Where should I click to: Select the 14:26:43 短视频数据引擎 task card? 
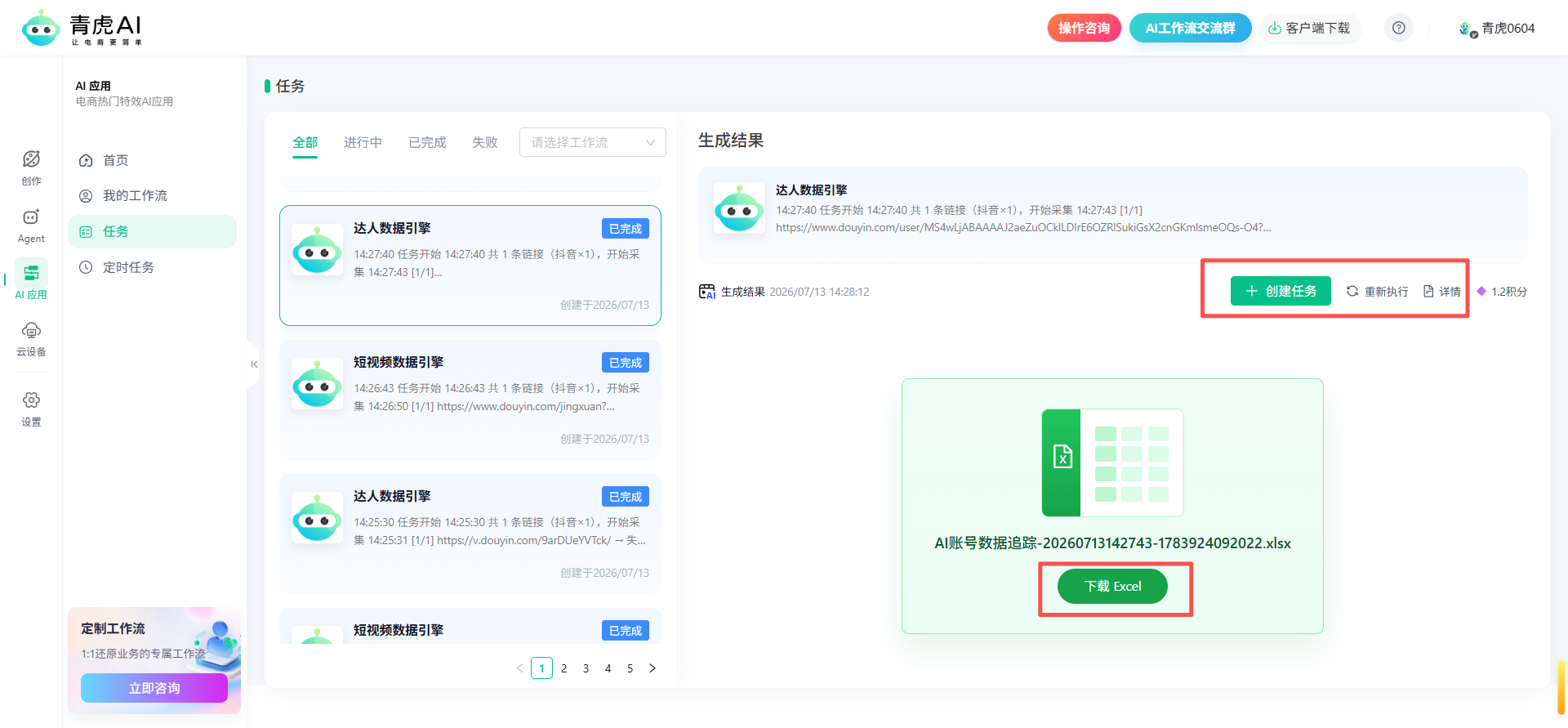click(470, 400)
